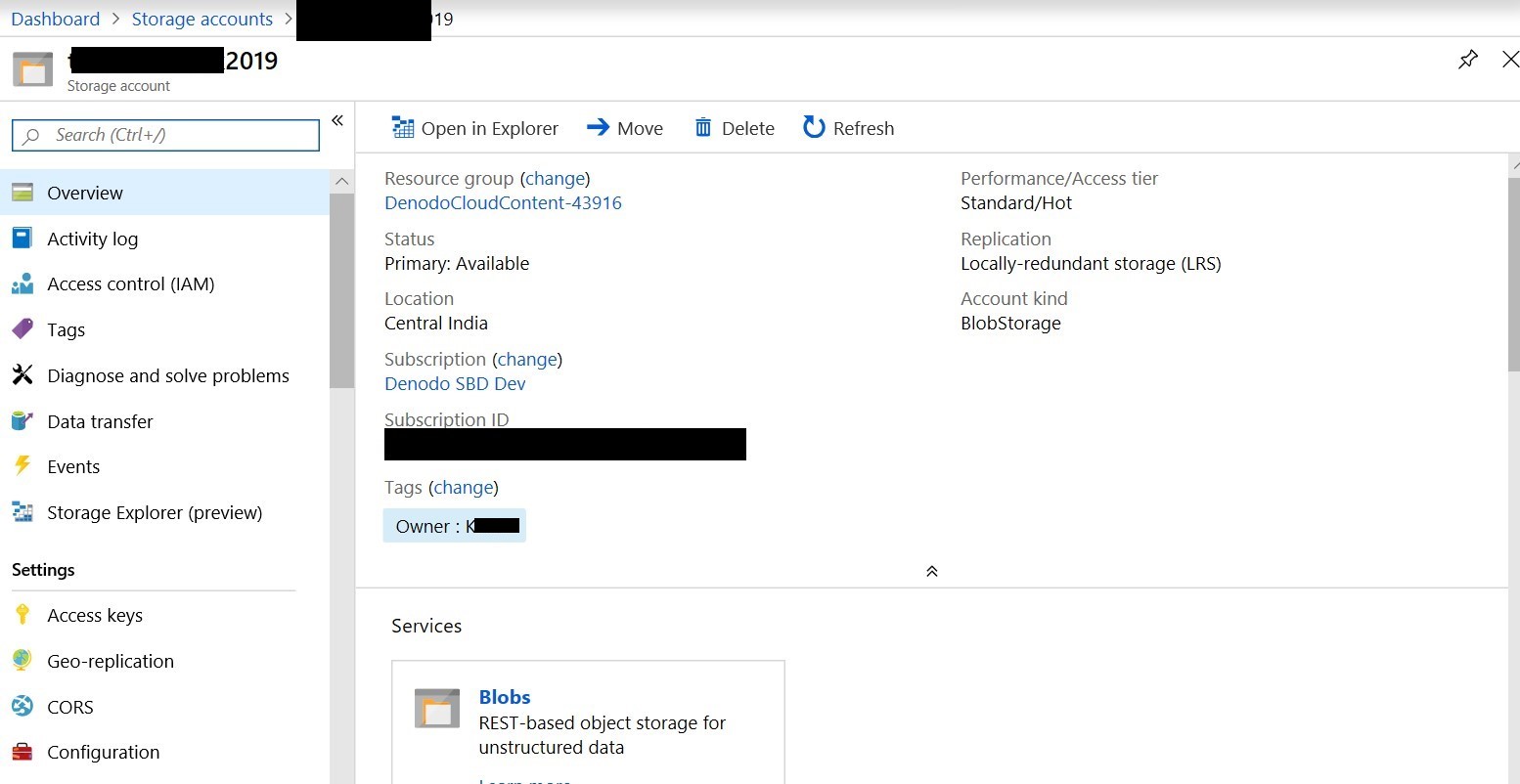Click the sidebar vertical scrollbar thumb

341,290
